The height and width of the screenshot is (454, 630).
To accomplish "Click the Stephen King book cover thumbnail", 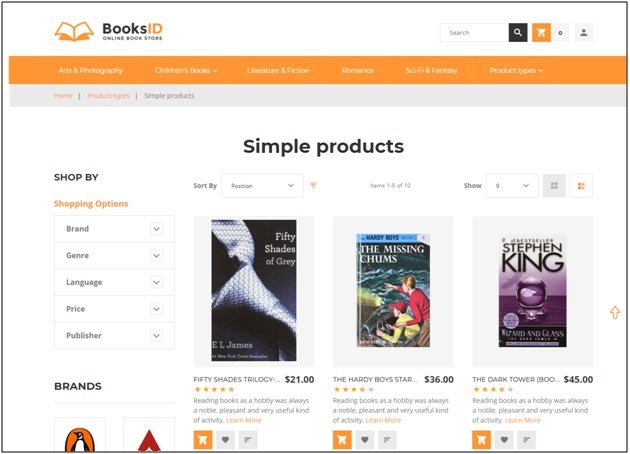I will pos(532,291).
